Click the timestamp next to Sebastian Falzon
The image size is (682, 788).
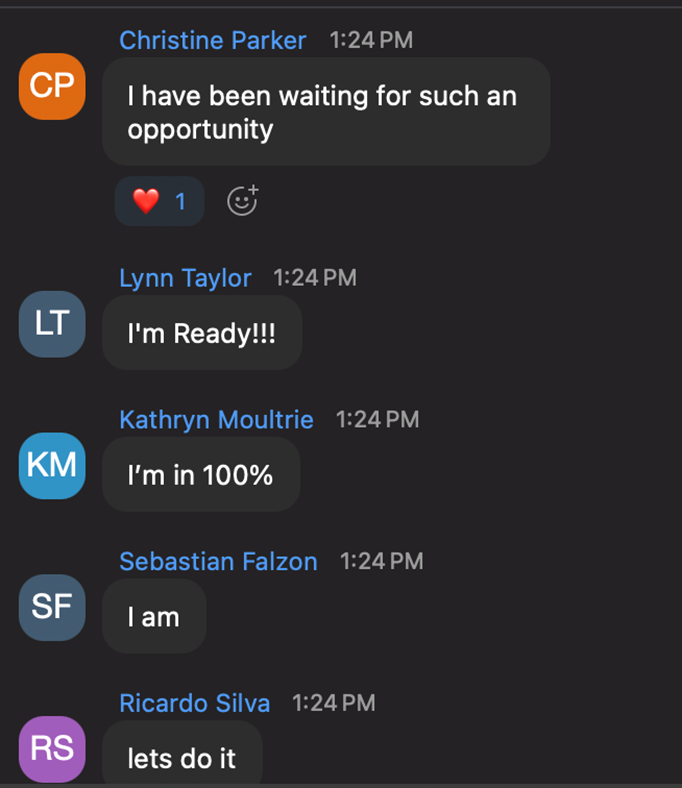pyautogui.click(x=382, y=562)
